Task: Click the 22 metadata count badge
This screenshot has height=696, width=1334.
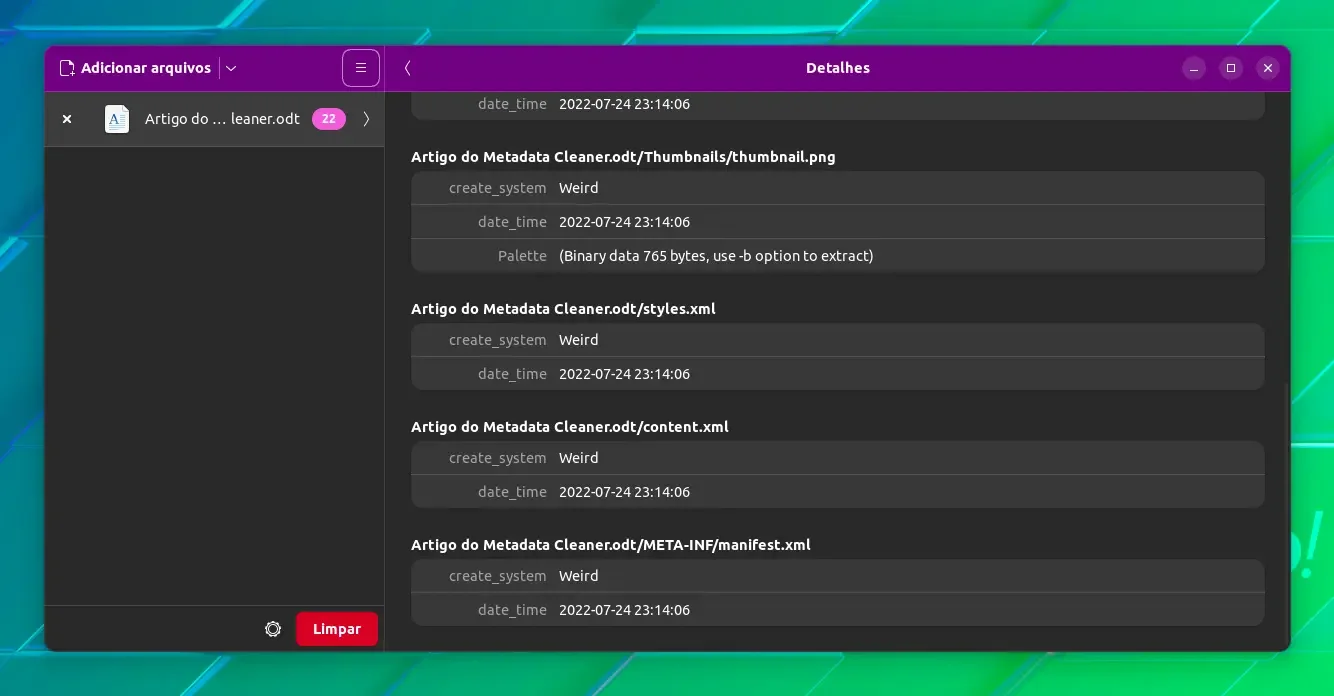Action: pyautogui.click(x=329, y=119)
